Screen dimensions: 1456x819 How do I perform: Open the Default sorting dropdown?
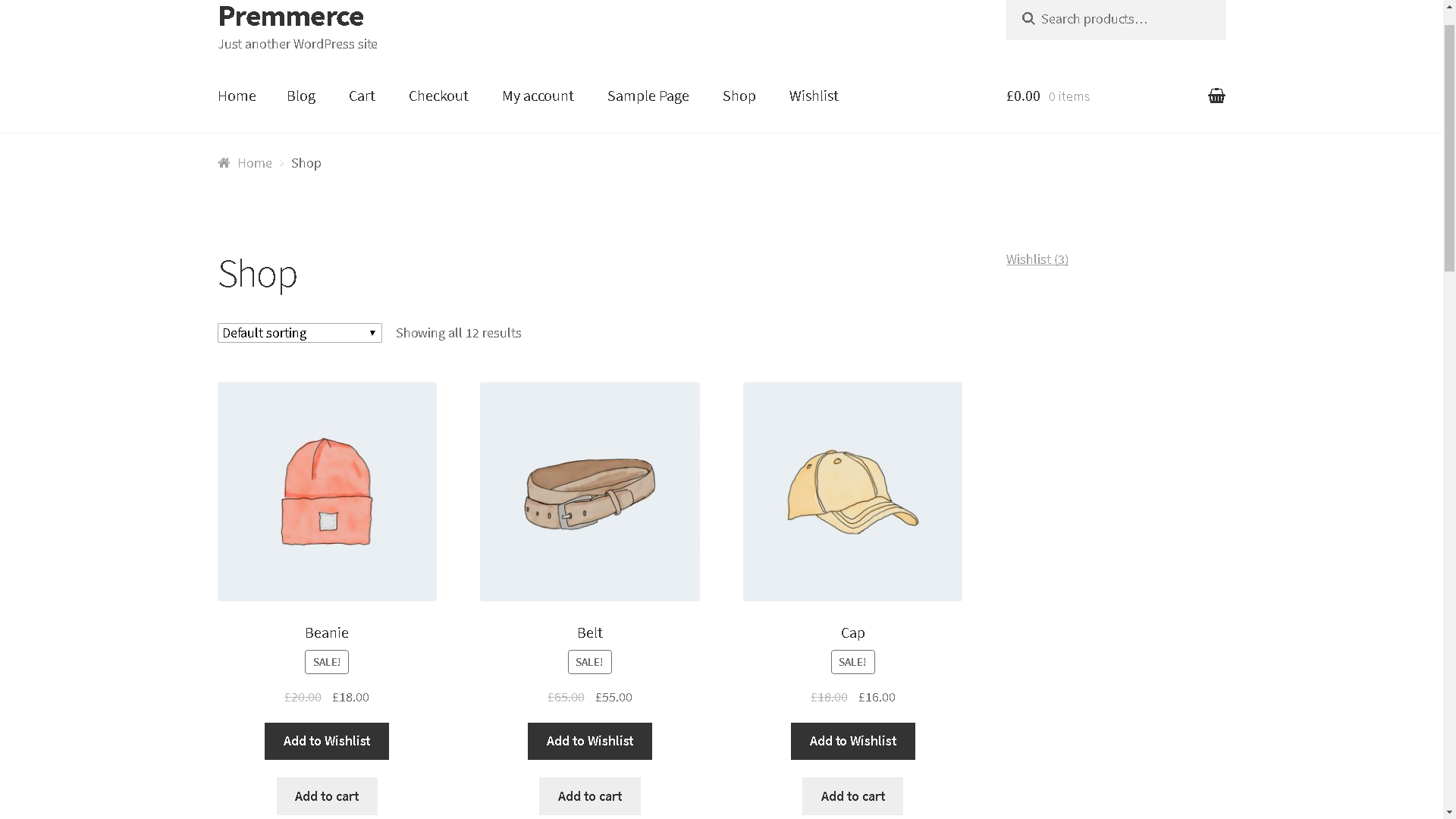pyautogui.click(x=300, y=333)
